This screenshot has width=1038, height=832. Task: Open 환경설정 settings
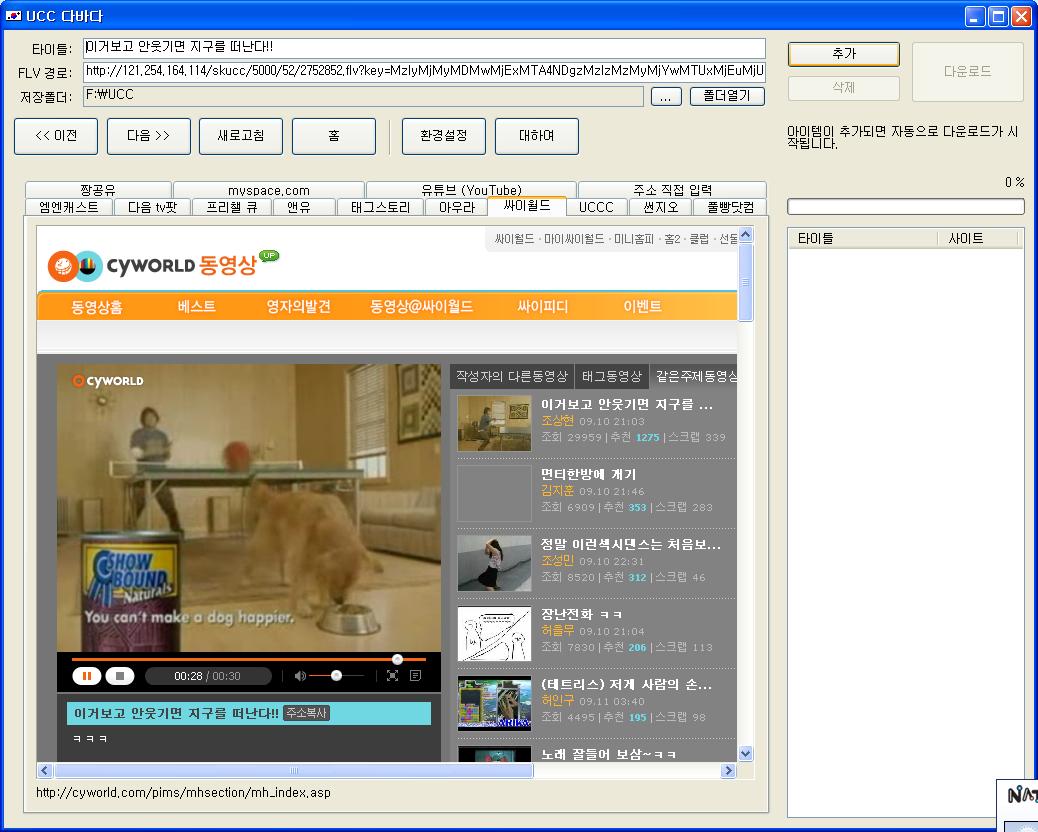pos(444,136)
